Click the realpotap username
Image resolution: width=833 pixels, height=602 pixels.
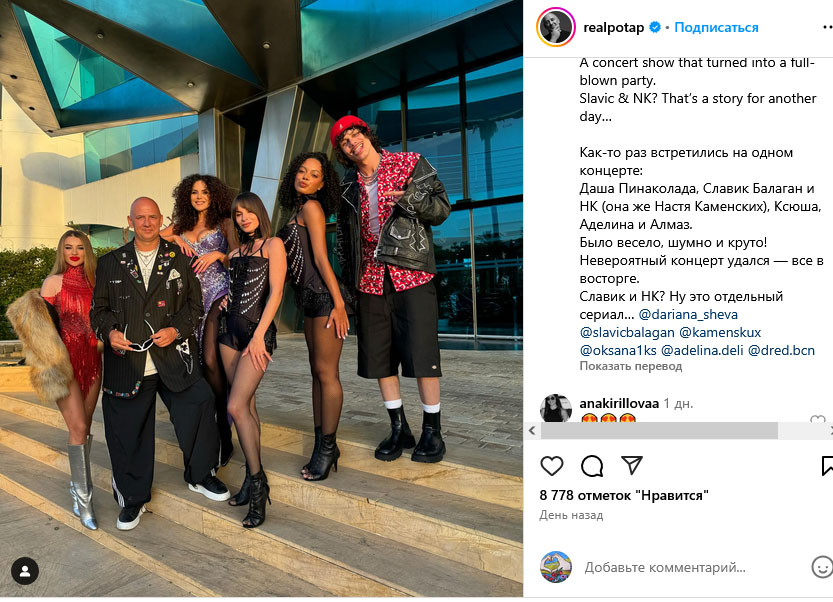[614, 27]
